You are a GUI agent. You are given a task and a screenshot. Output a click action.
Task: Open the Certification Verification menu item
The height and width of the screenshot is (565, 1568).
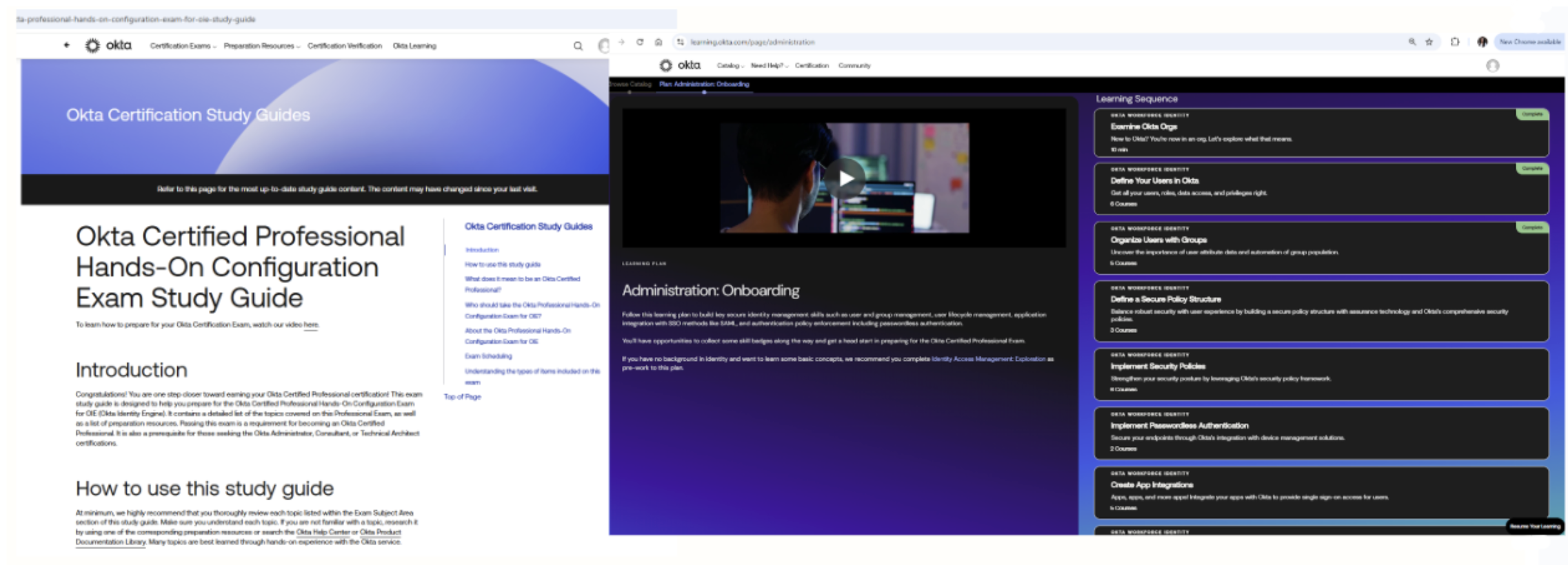point(344,46)
